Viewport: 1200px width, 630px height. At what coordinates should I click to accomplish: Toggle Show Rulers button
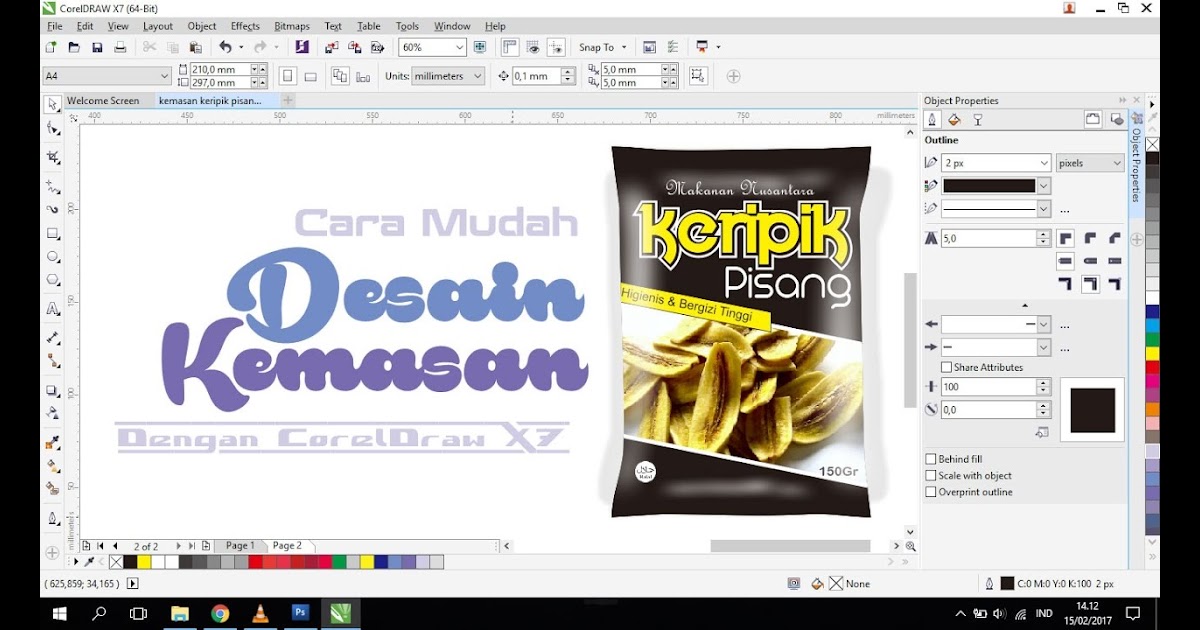click(510, 47)
